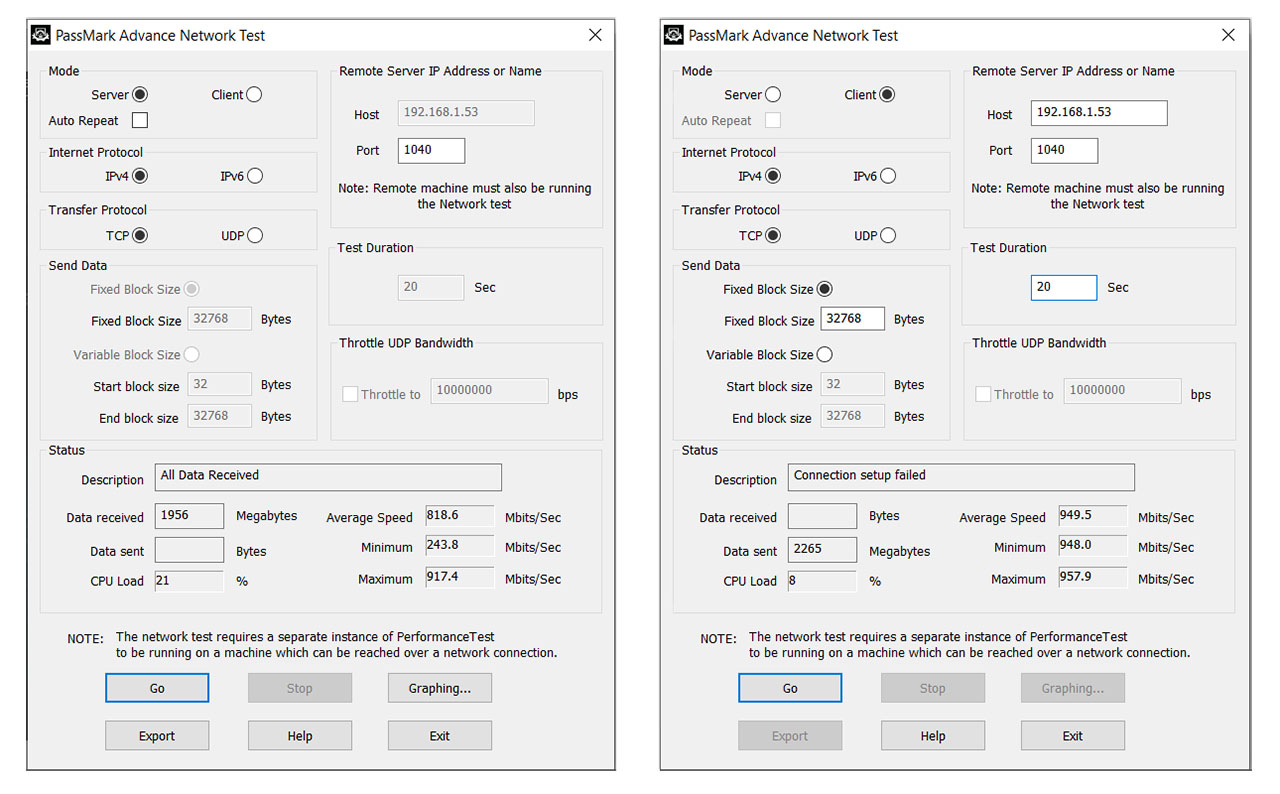Open Graphing... in the left window
Image resolution: width=1280 pixels, height=794 pixels.
(440, 688)
